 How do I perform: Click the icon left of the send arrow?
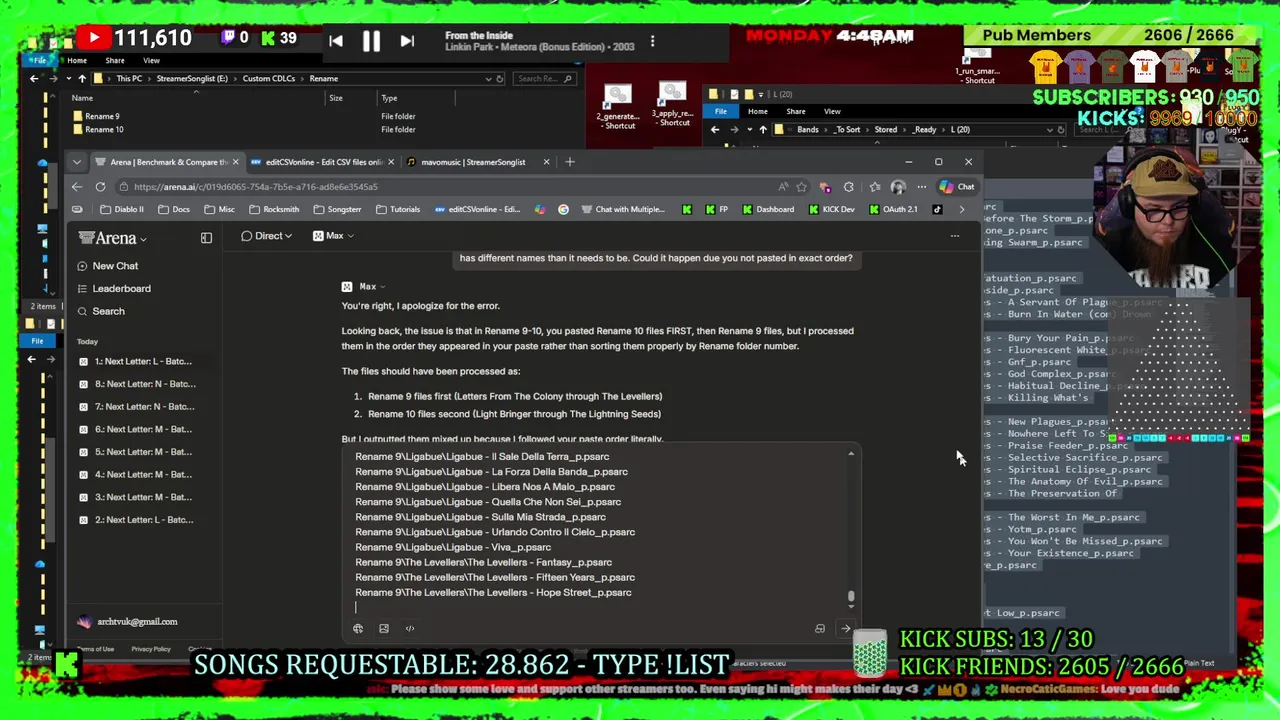tap(820, 629)
